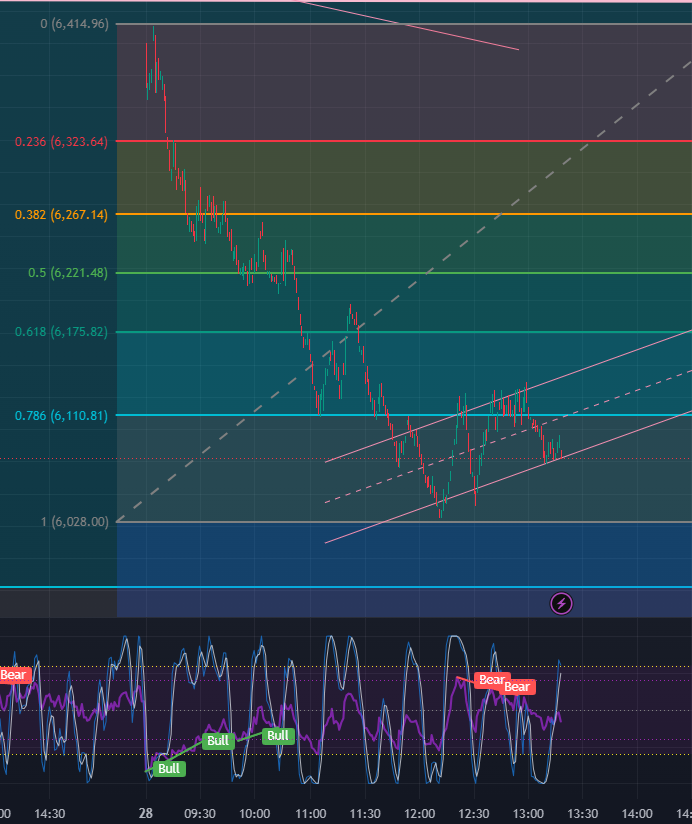The height and width of the screenshot is (824, 692).
Task: Click the 14:00 time axis label
Action: click(637, 813)
